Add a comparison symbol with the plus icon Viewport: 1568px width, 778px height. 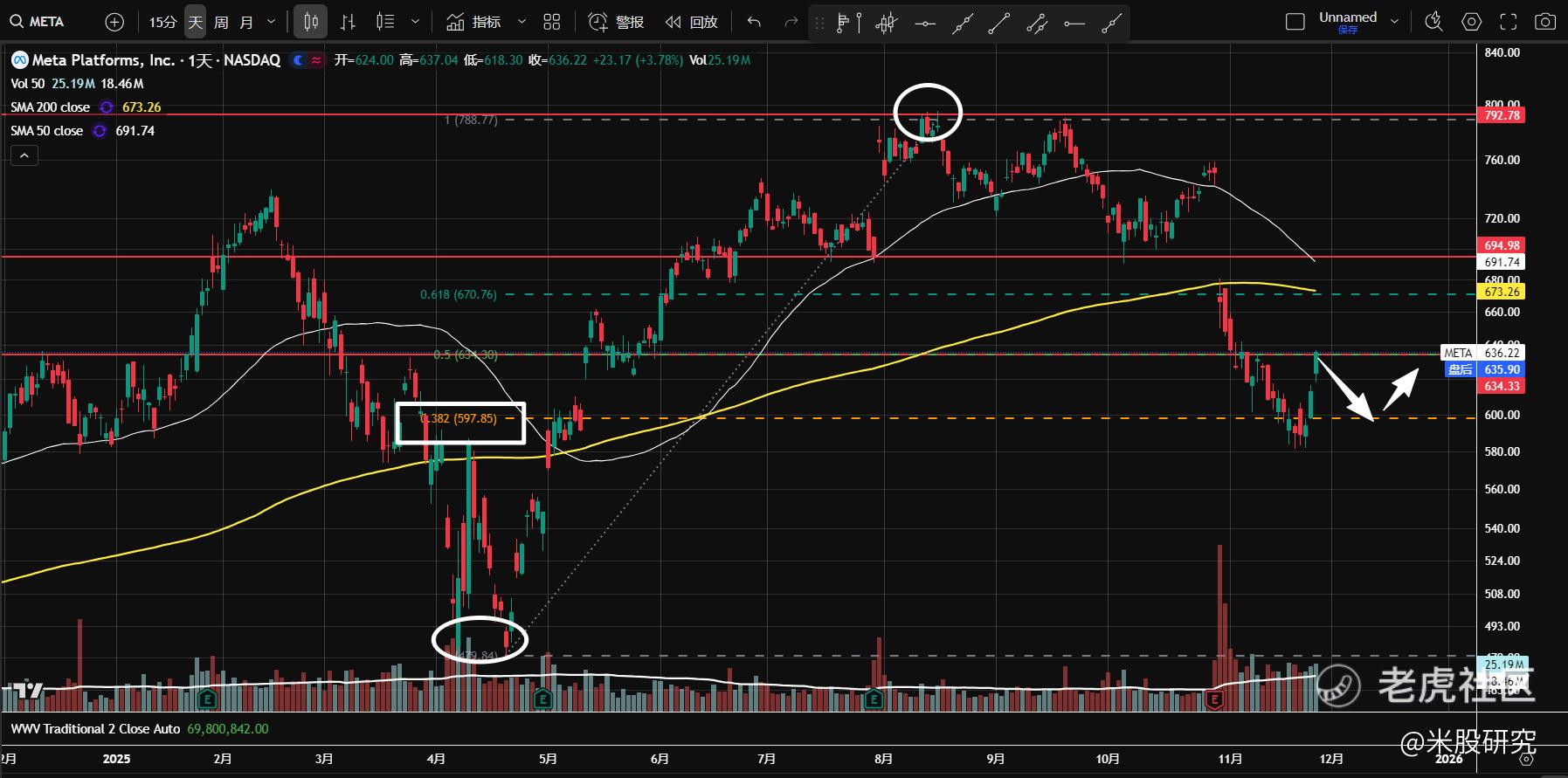[114, 22]
